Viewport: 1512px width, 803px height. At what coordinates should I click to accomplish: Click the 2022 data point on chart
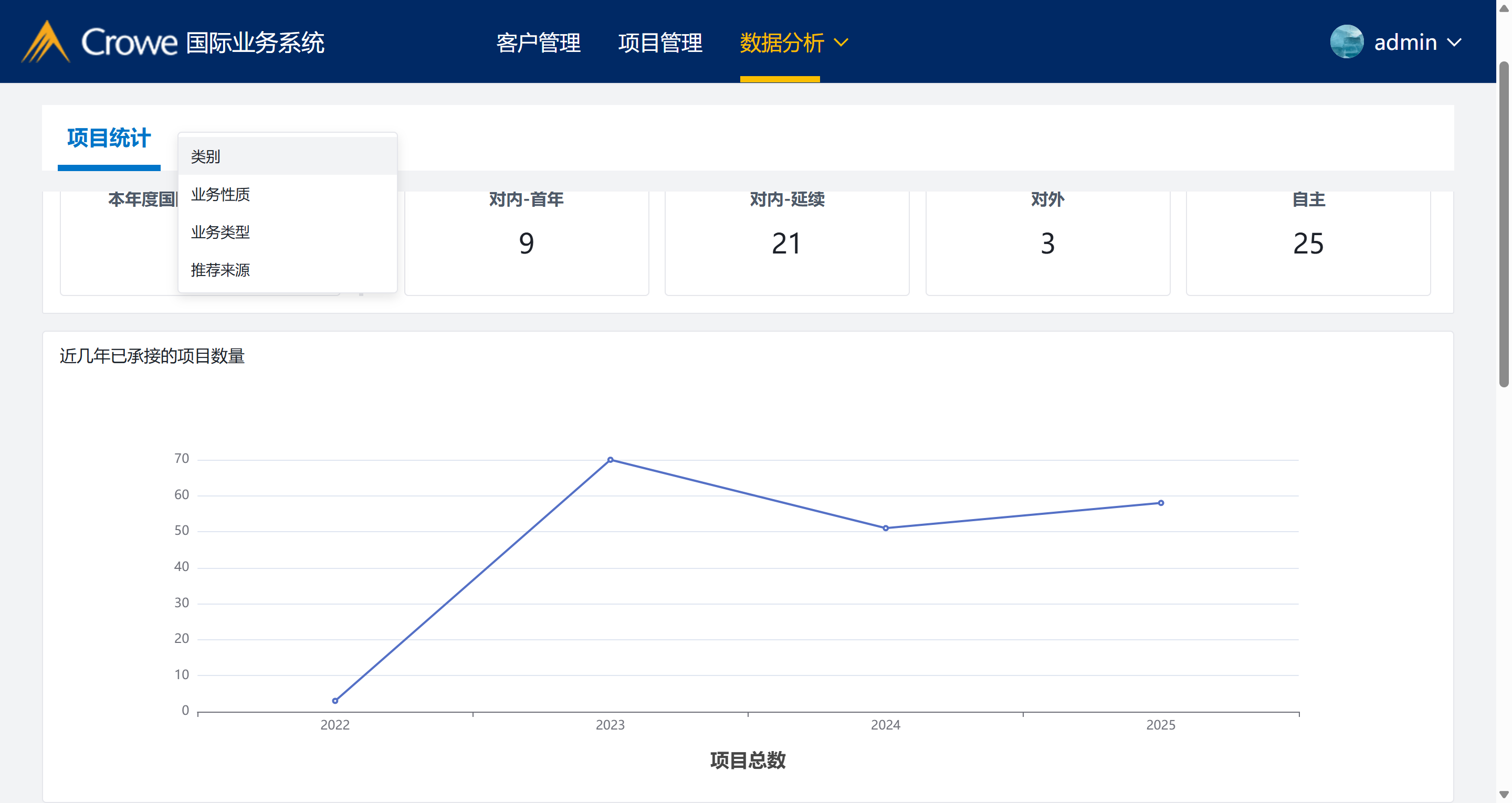(x=335, y=701)
